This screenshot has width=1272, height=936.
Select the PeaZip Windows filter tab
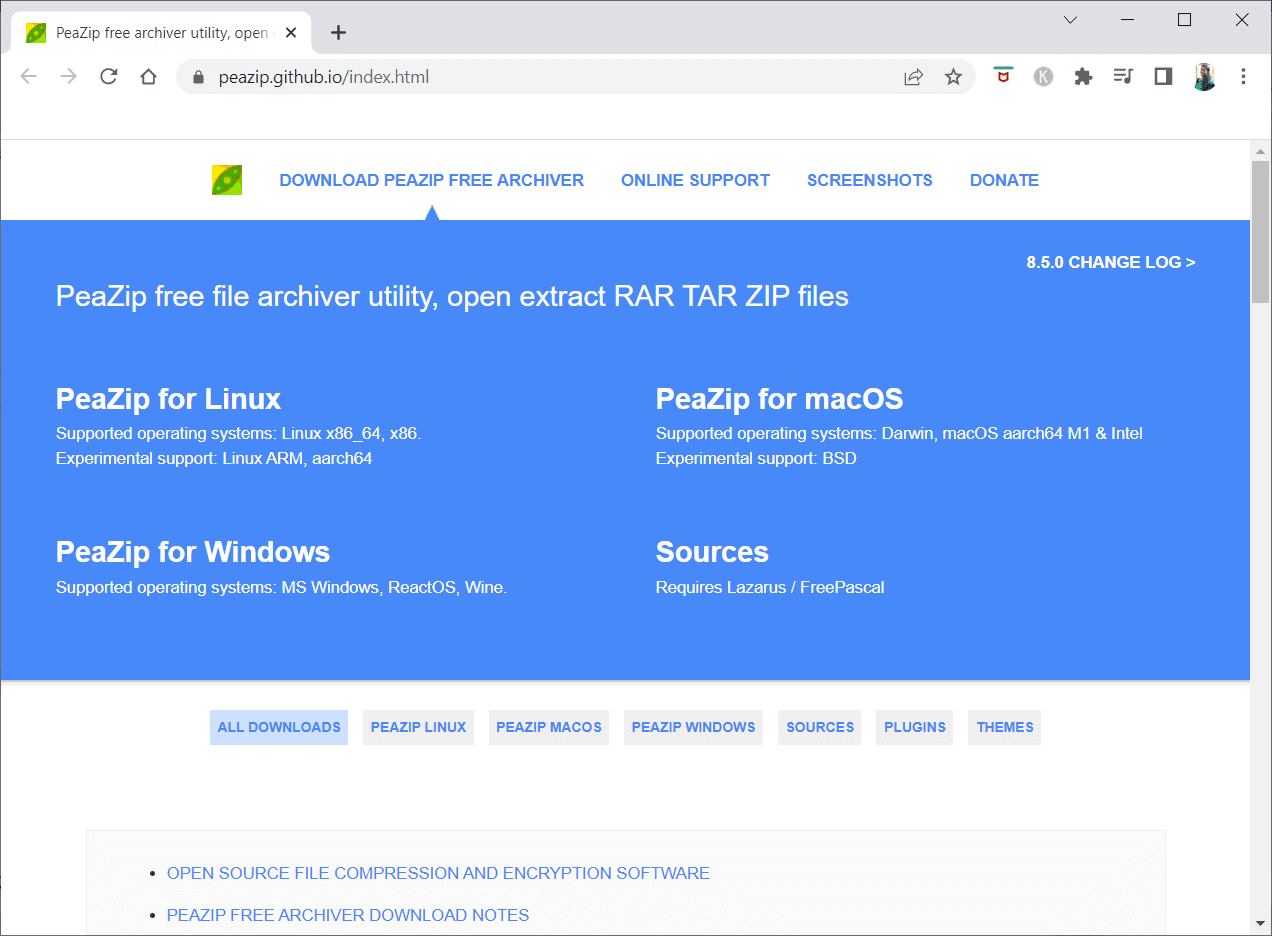pos(693,727)
